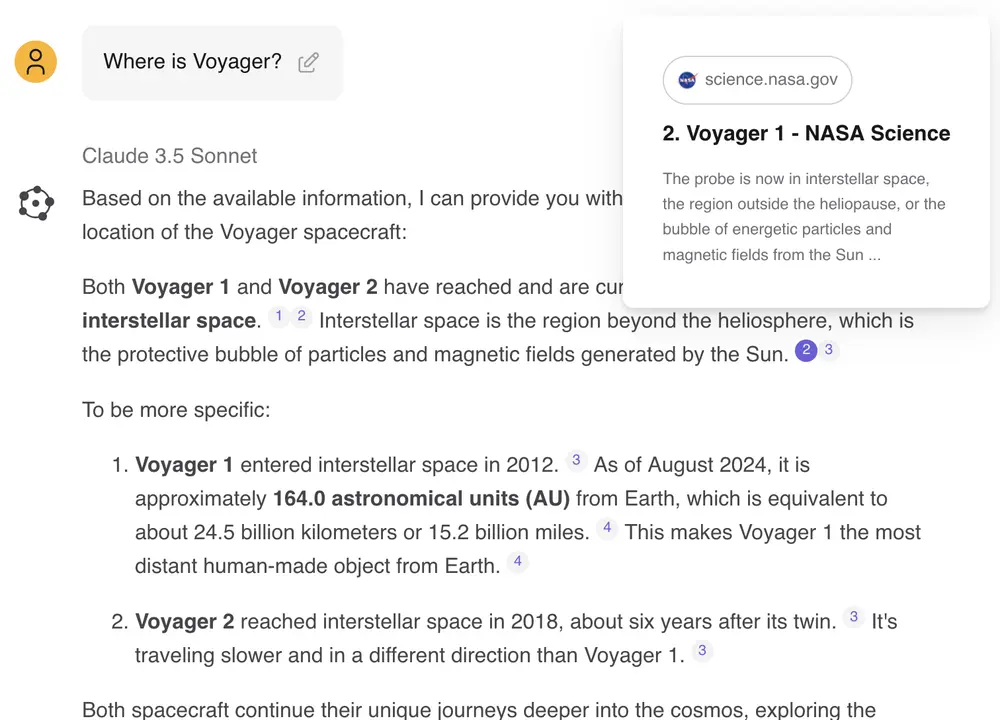The width and height of the screenshot is (1000, 720).
Task: Click the "Where is Voyager?" message bubble
Action: coord(194,62)
